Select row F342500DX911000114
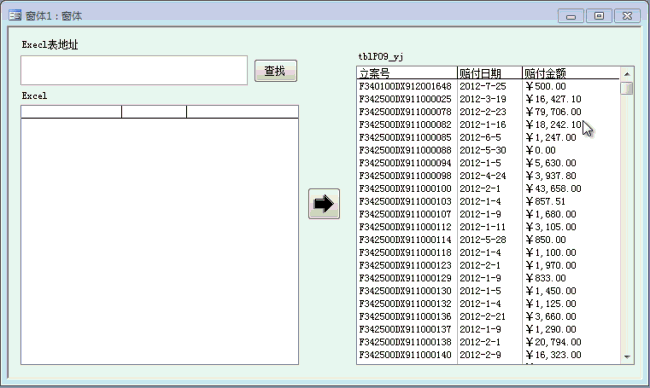650x388 pixels. 488,240
